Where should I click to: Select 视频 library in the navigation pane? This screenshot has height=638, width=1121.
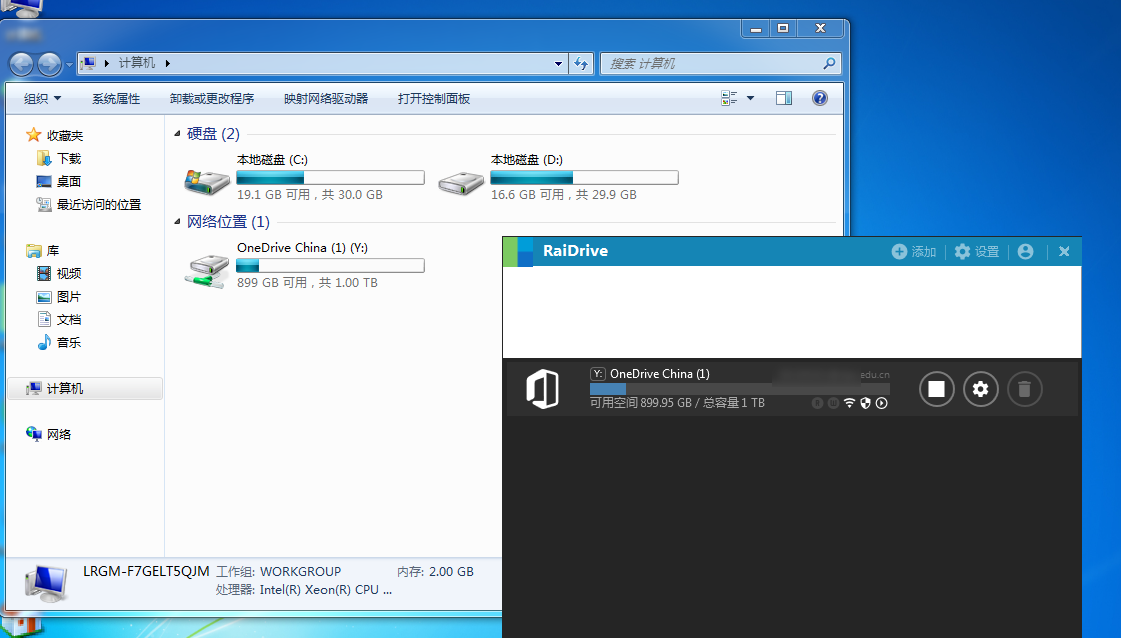[x=69, y=273]
